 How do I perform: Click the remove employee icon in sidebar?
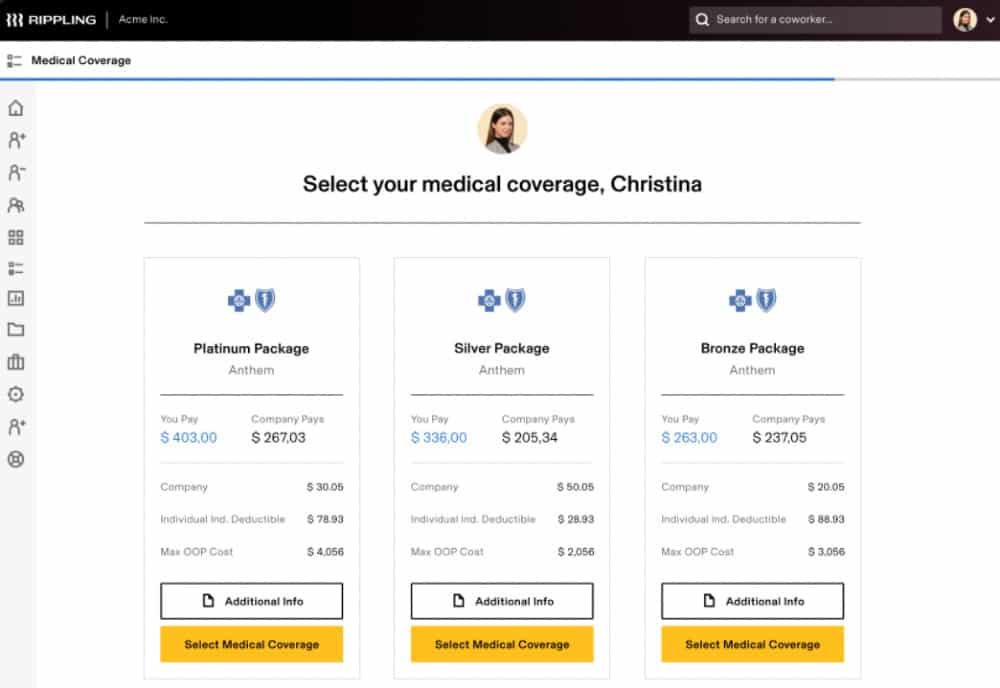[x=16, y=172]
